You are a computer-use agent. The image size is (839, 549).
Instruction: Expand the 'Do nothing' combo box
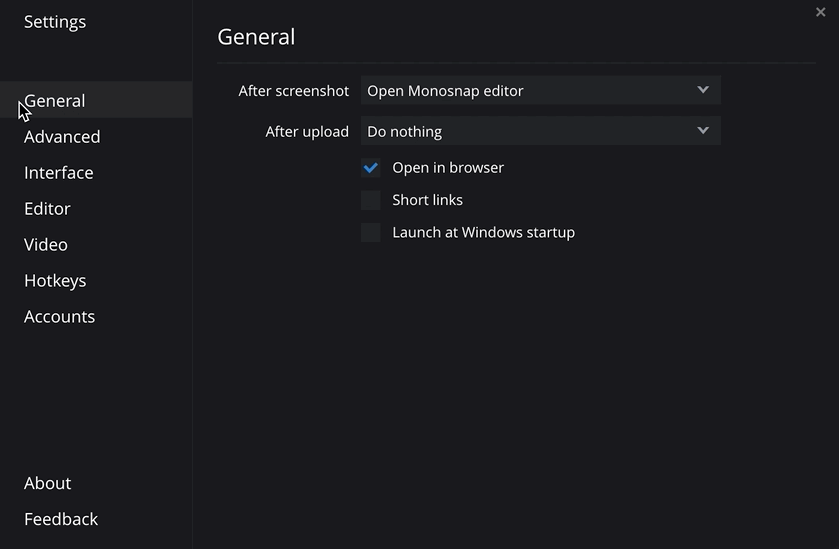point(530,131)
